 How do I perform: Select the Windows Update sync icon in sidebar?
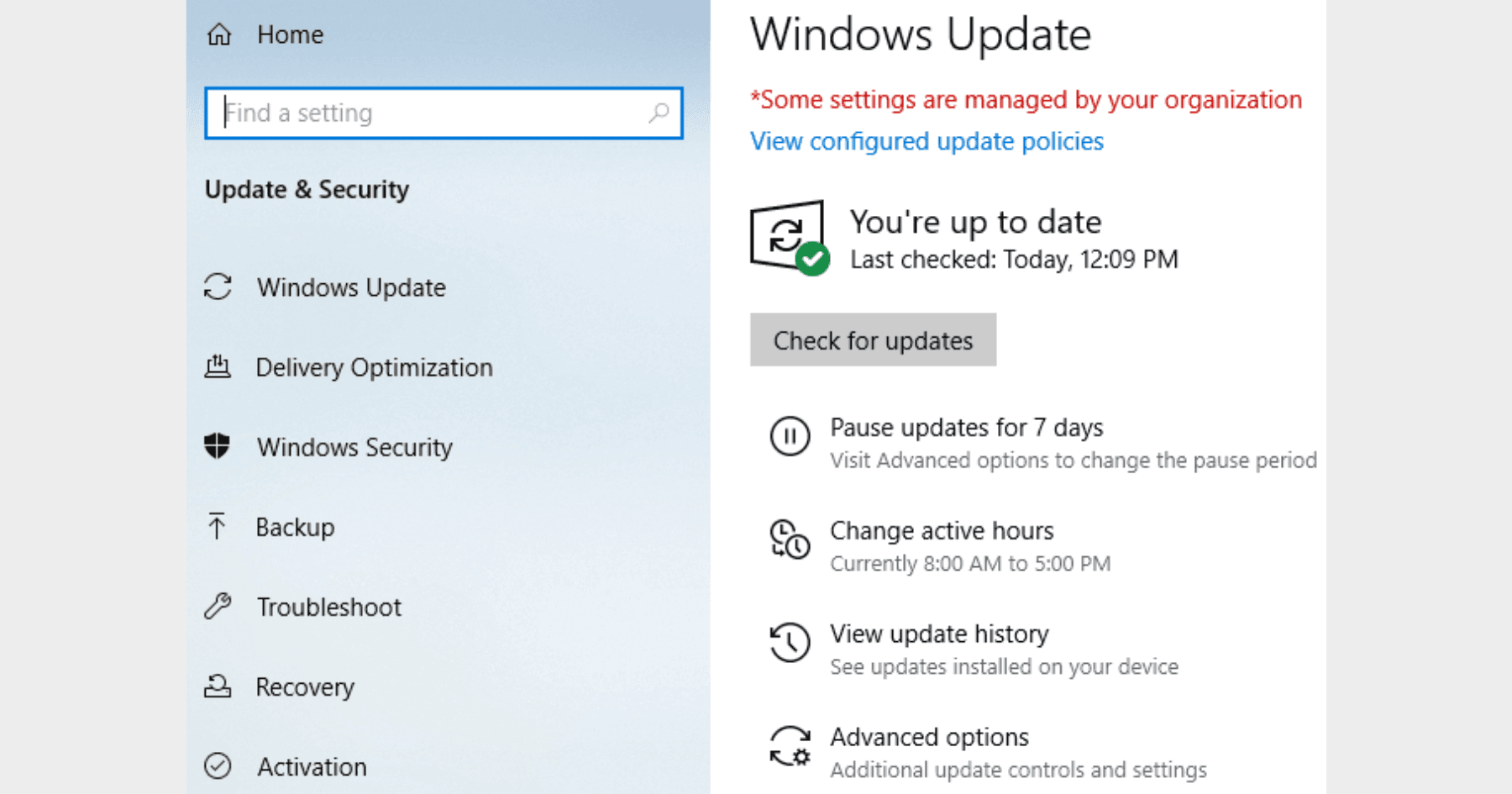tap(218, 287)
